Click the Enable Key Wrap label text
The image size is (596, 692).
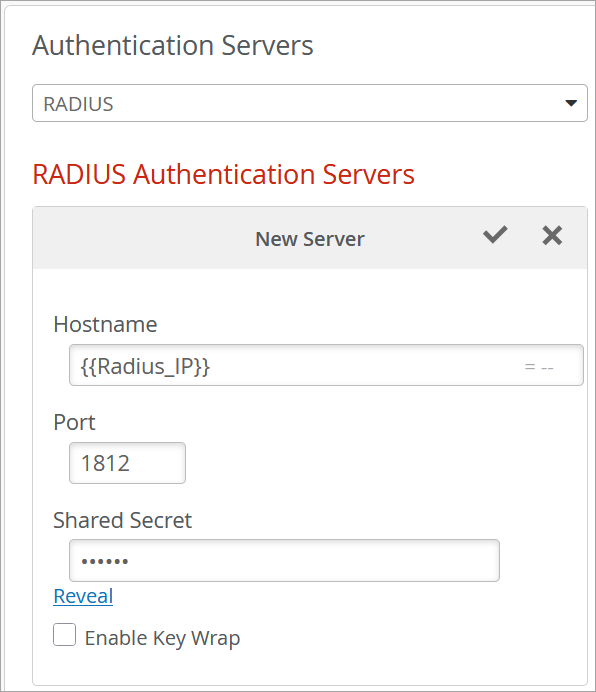[x=162, y=638]
